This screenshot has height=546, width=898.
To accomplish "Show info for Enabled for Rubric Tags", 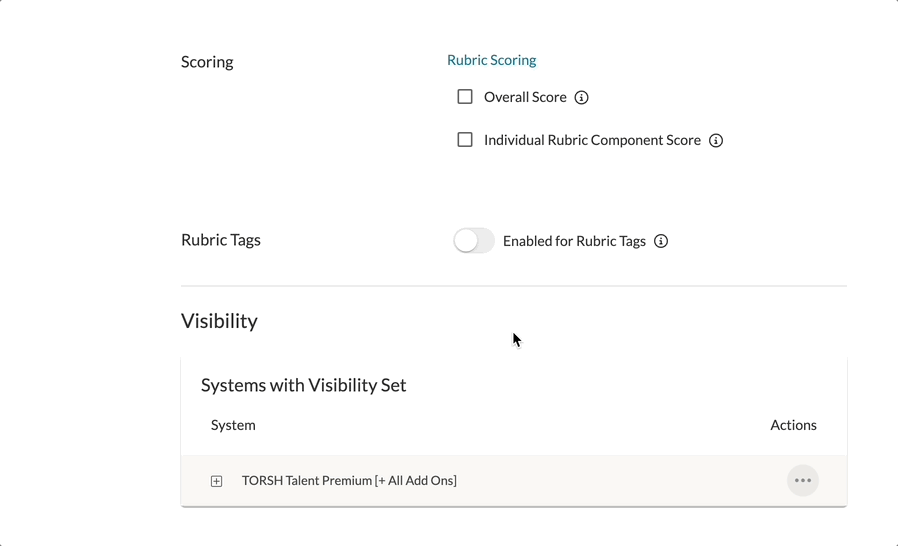I will (661, 241).
